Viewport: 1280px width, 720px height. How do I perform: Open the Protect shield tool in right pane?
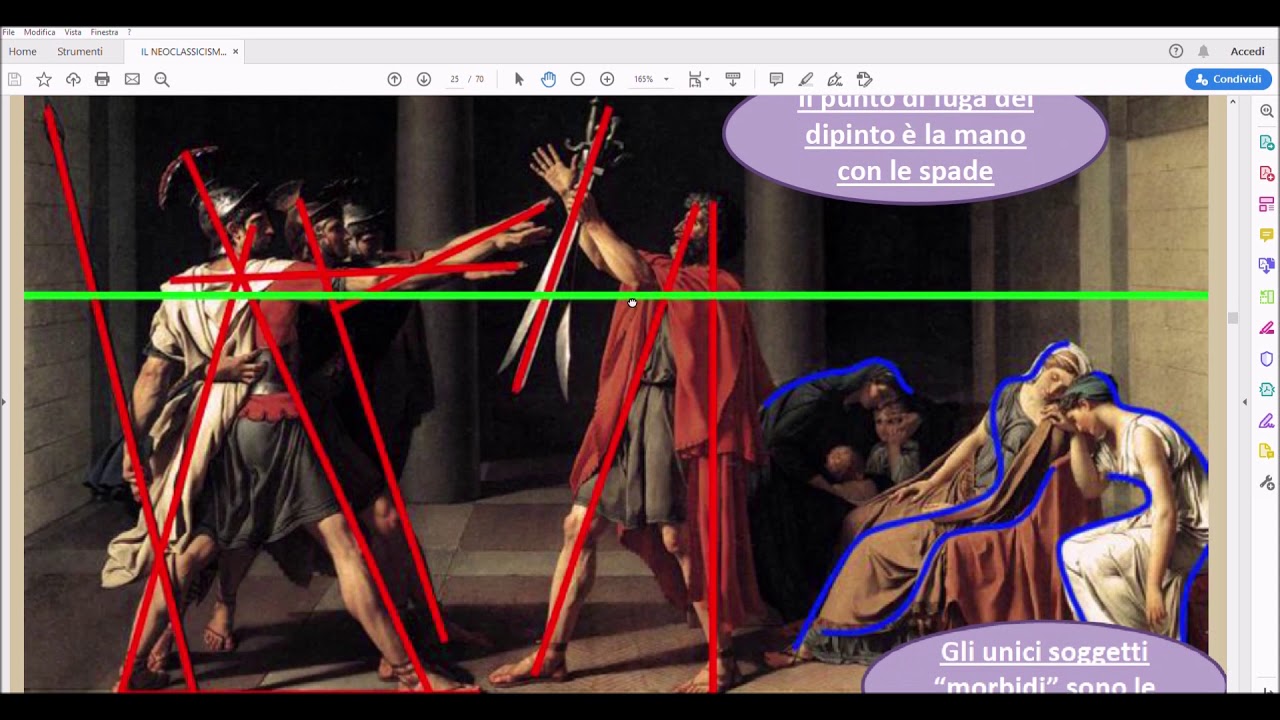tap(1267, 359)
